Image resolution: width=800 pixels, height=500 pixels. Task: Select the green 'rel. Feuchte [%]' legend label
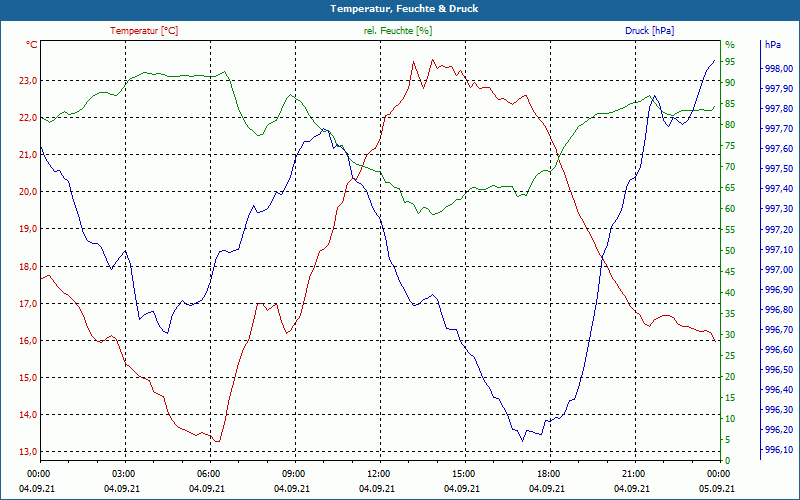(x=397, y=31)
